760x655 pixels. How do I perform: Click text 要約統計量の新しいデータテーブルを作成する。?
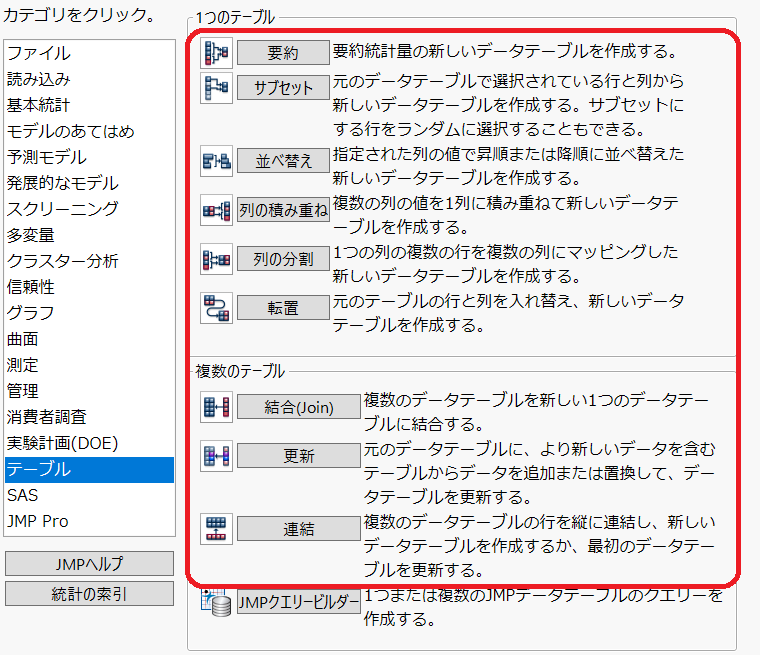tap(505, 51)
